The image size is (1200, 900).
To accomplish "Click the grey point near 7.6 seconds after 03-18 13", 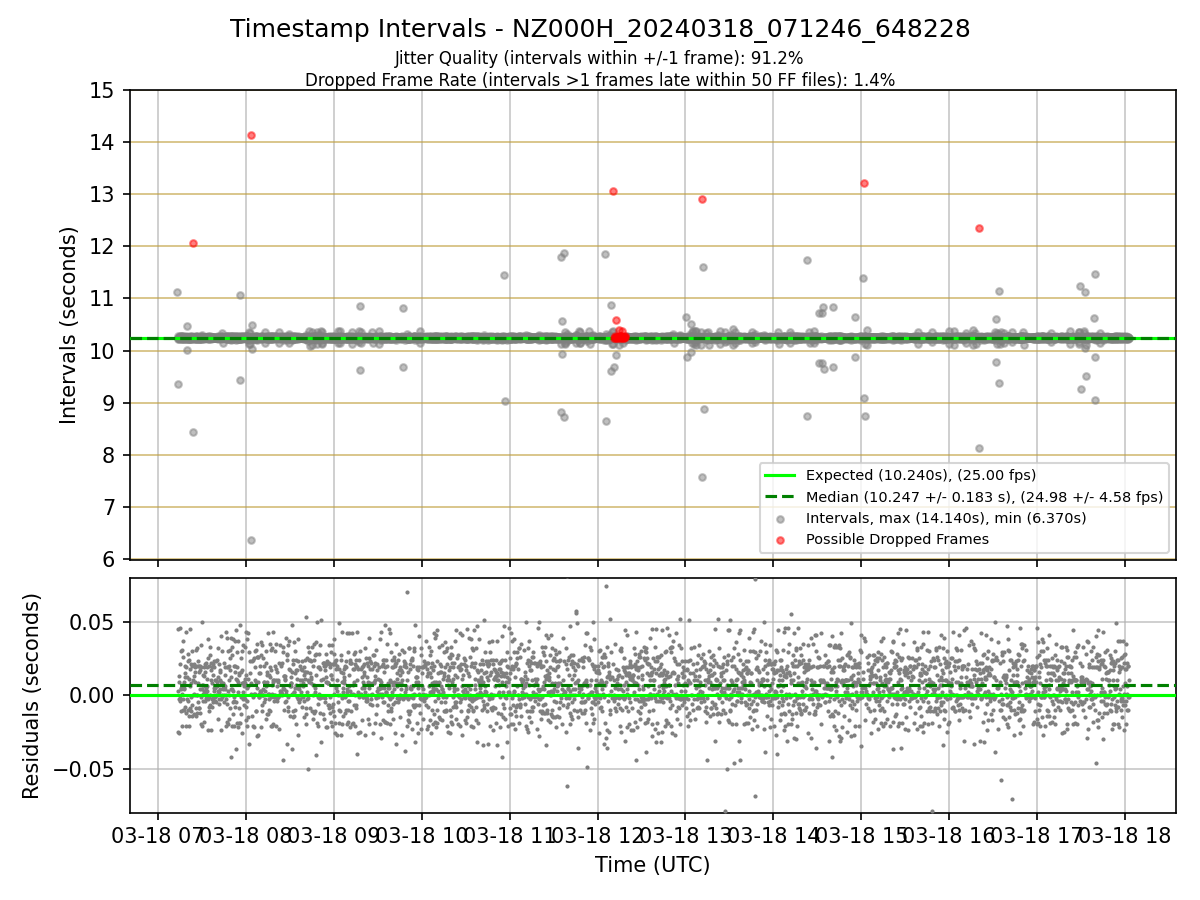I will [x=702, y=477].
